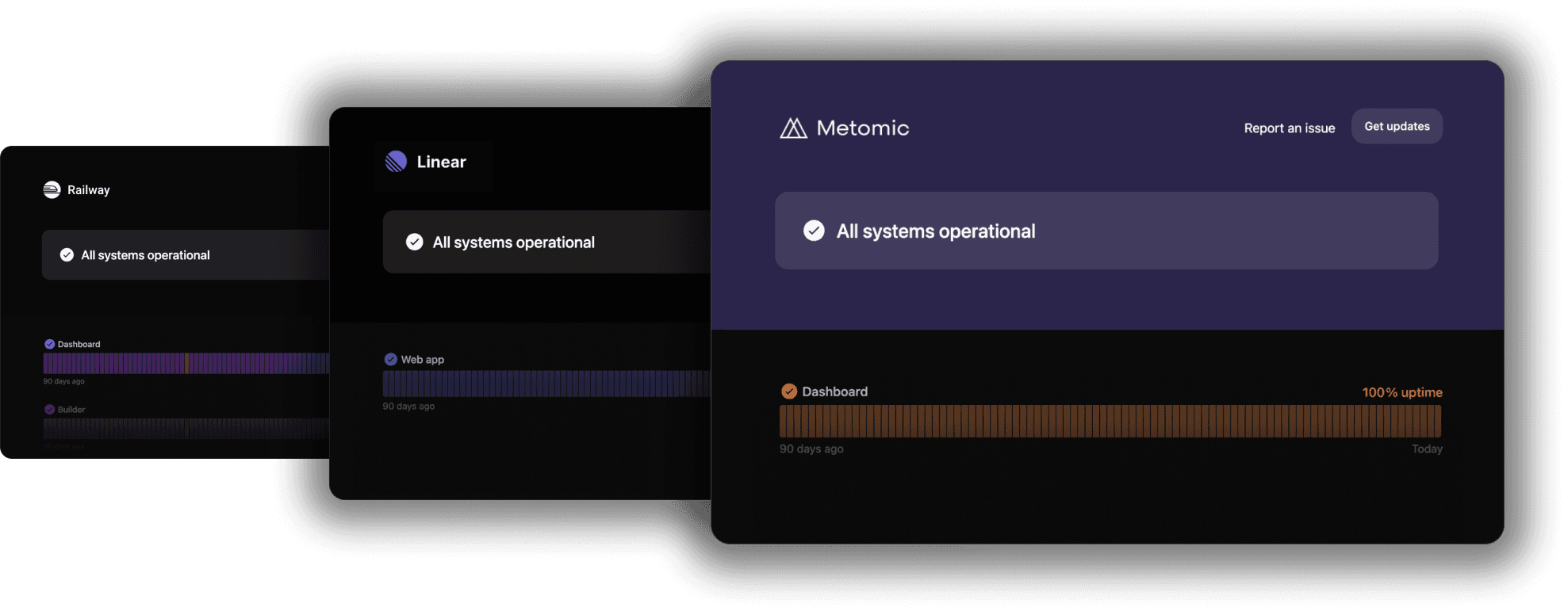Viewport: 1568px width, 611px height.
Task: Click Railway 'Builder' component label
Action: click(x=71, y=410)
